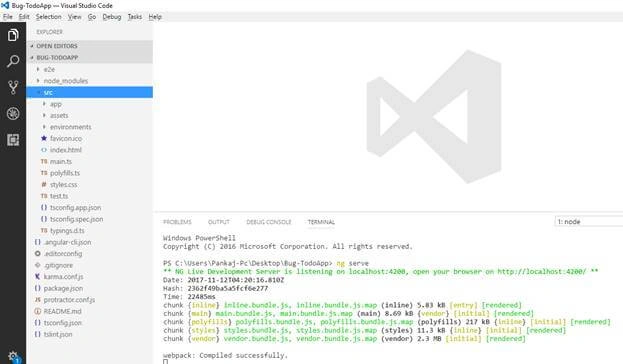Open the Debug view in activity bar

point(13,114)
